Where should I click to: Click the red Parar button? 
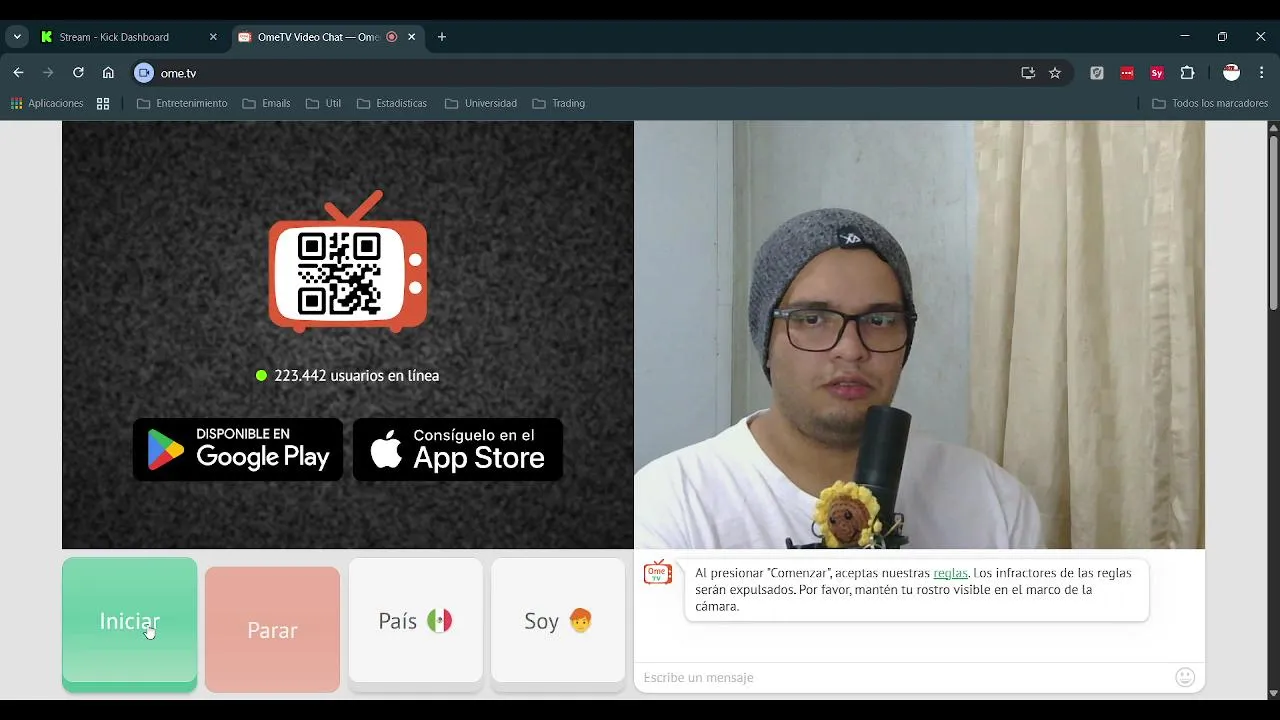[272, 630]
